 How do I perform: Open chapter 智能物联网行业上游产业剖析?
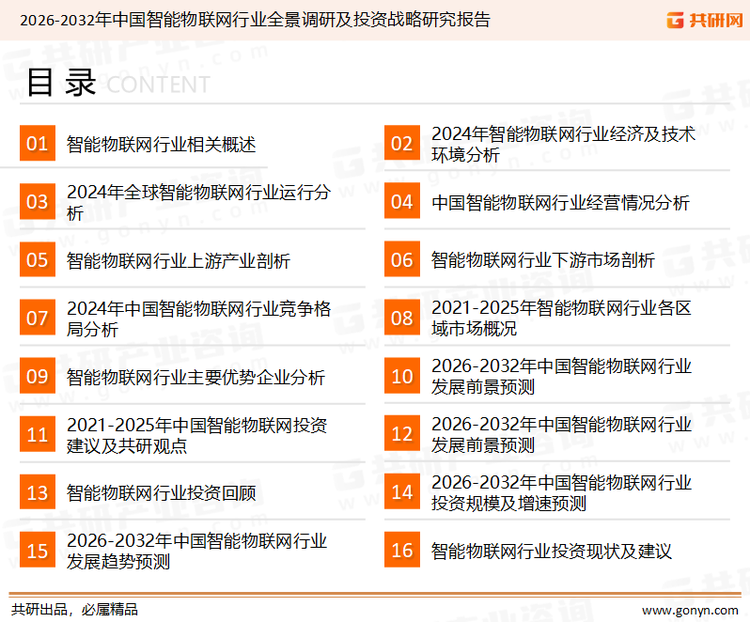[x=178, y=261]
